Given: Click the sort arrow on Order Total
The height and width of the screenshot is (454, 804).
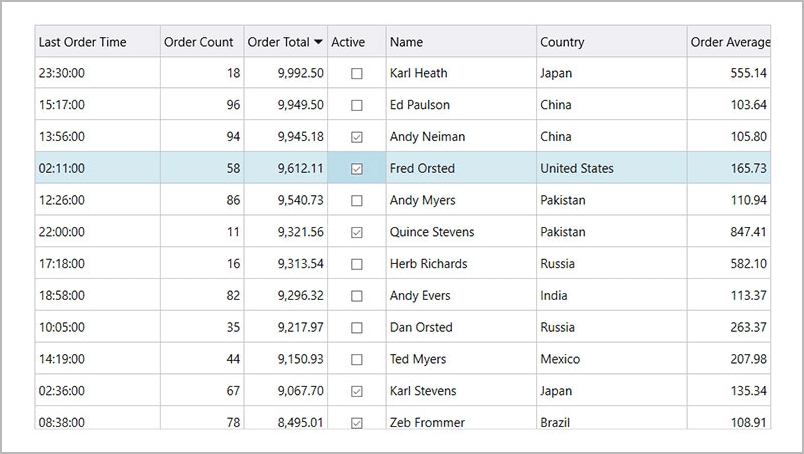Looking at the screenshot, I should click(318, 42).
